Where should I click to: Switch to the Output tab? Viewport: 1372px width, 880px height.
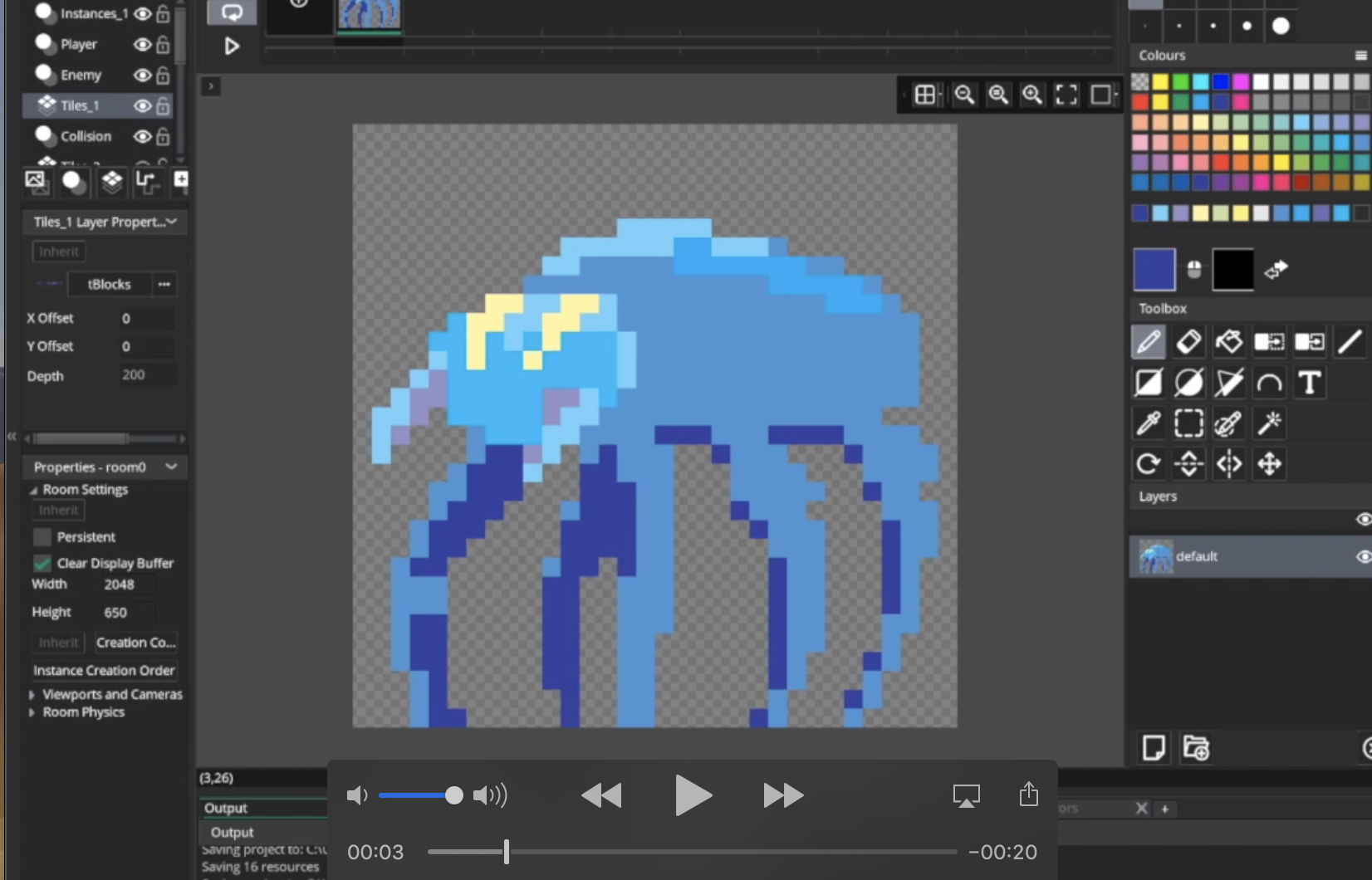[226, 808]
